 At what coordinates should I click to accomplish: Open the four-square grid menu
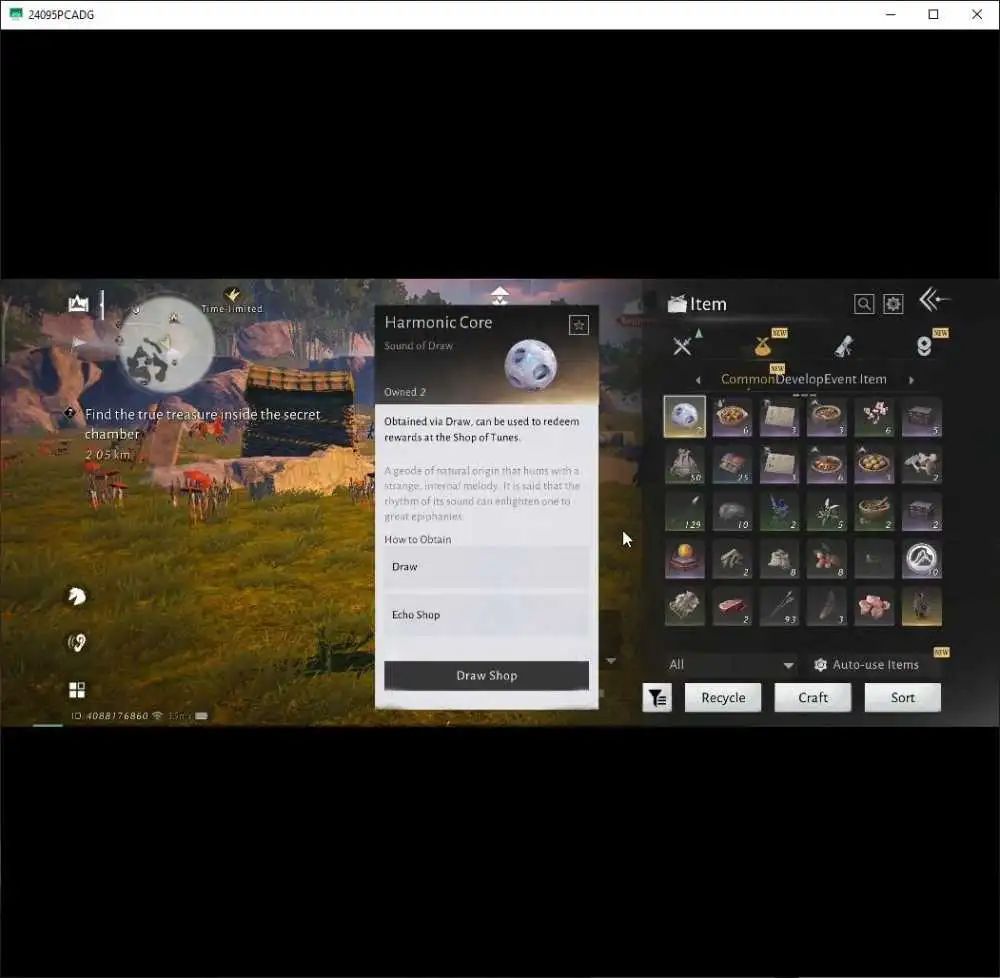[x=77, y=690]
